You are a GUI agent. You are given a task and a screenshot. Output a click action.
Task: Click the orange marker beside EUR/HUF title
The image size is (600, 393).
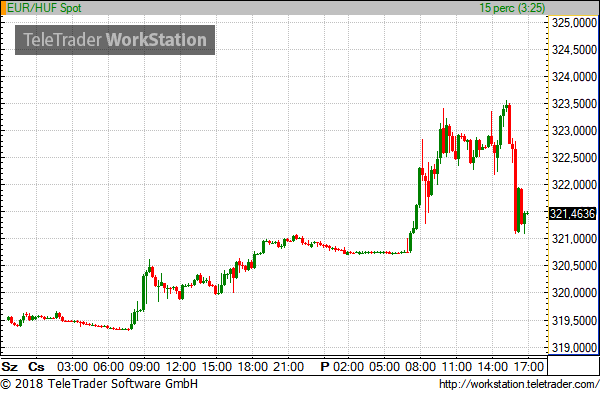click(3, 8)
